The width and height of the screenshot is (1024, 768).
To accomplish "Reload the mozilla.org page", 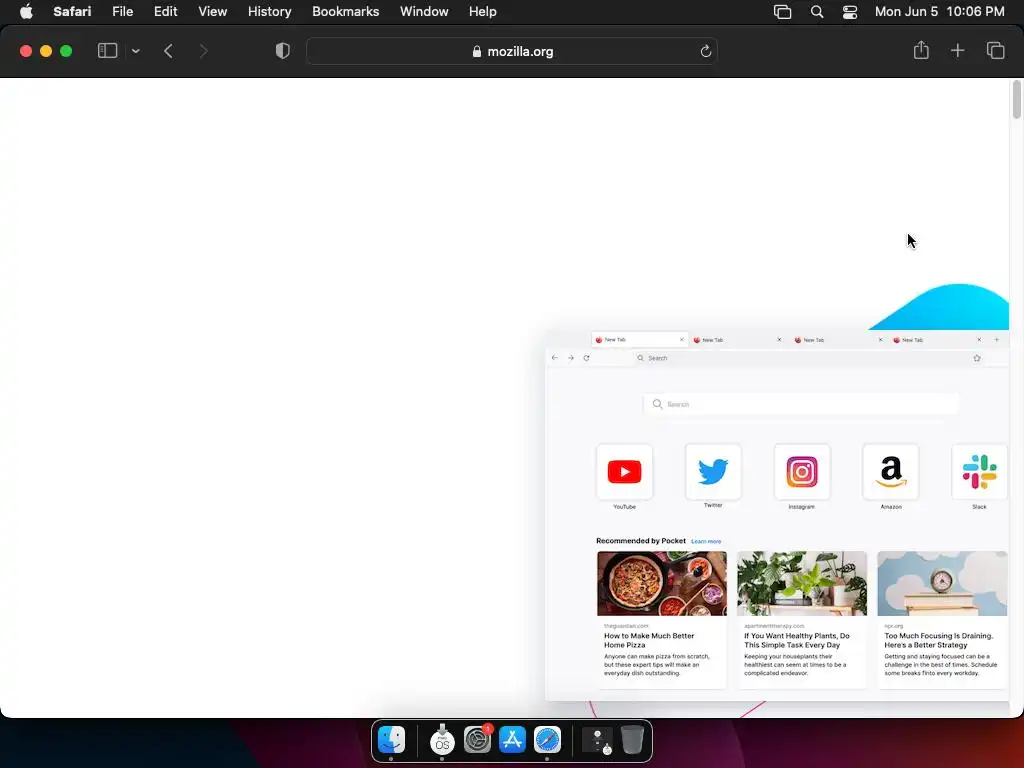I will [x=705, y=51].
